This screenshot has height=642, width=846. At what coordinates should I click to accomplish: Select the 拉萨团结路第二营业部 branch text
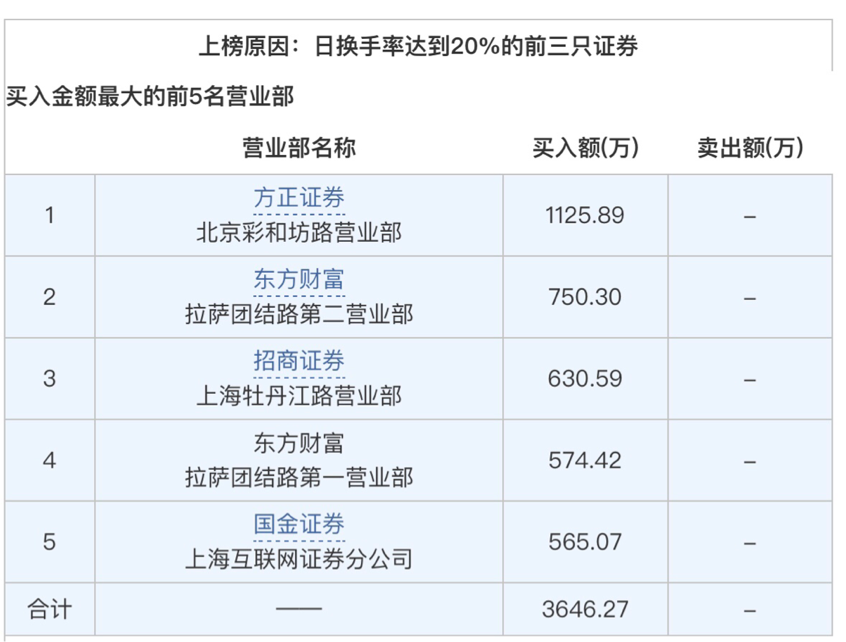point(299,314)
